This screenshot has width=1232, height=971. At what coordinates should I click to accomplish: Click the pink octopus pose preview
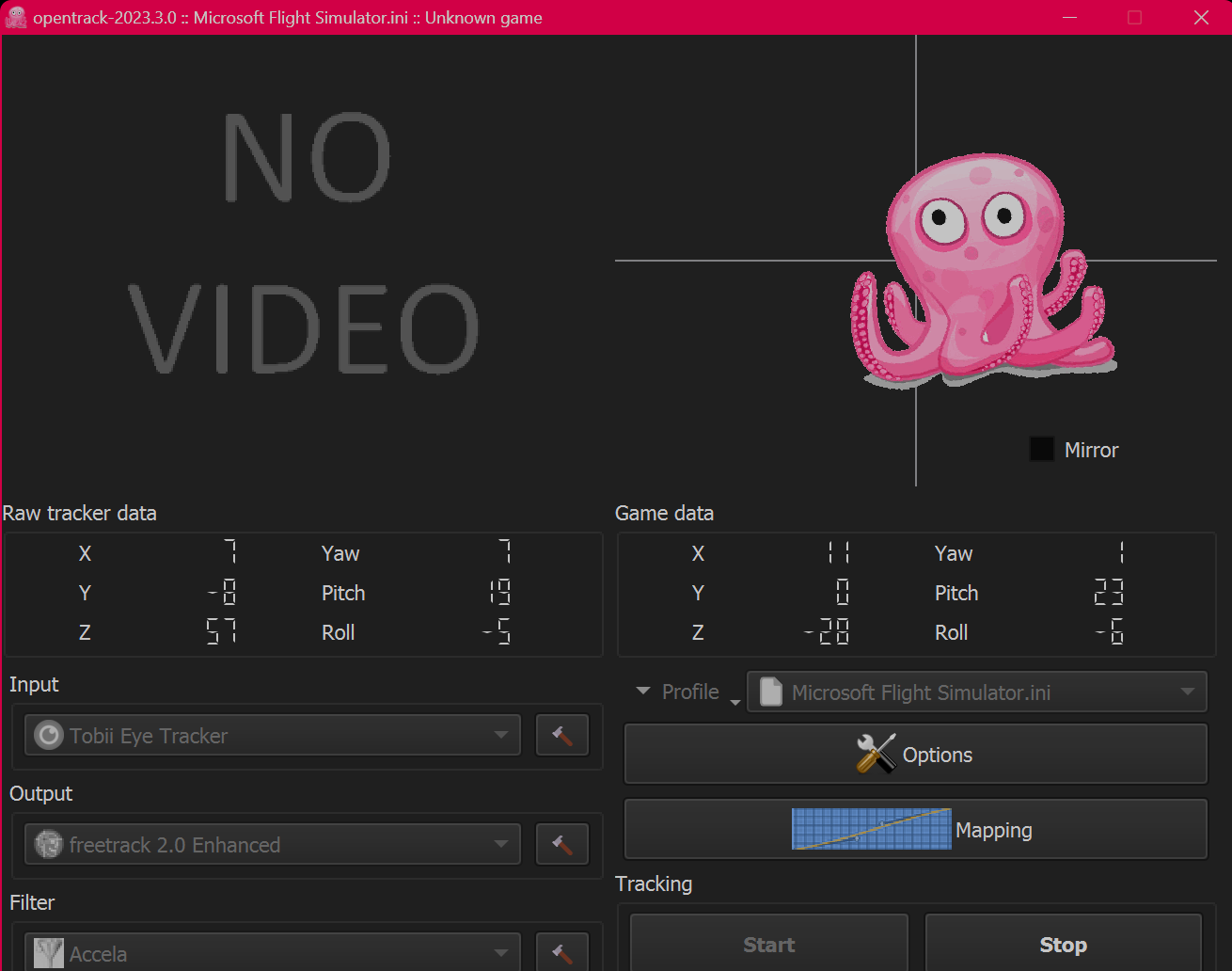pyautogui.click(x=983, y=273)
